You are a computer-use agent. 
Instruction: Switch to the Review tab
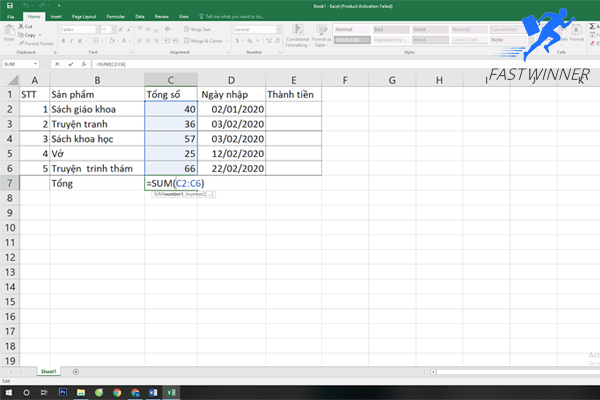click(161, 16)
